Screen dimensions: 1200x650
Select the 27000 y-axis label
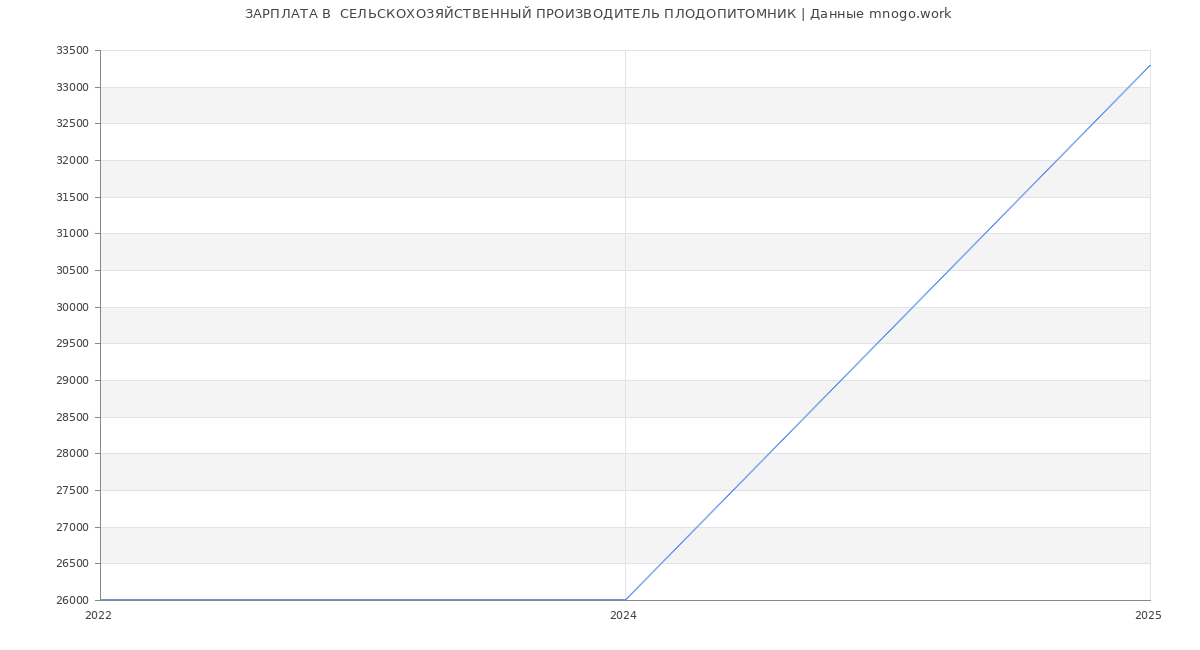[x=72, y=527]
